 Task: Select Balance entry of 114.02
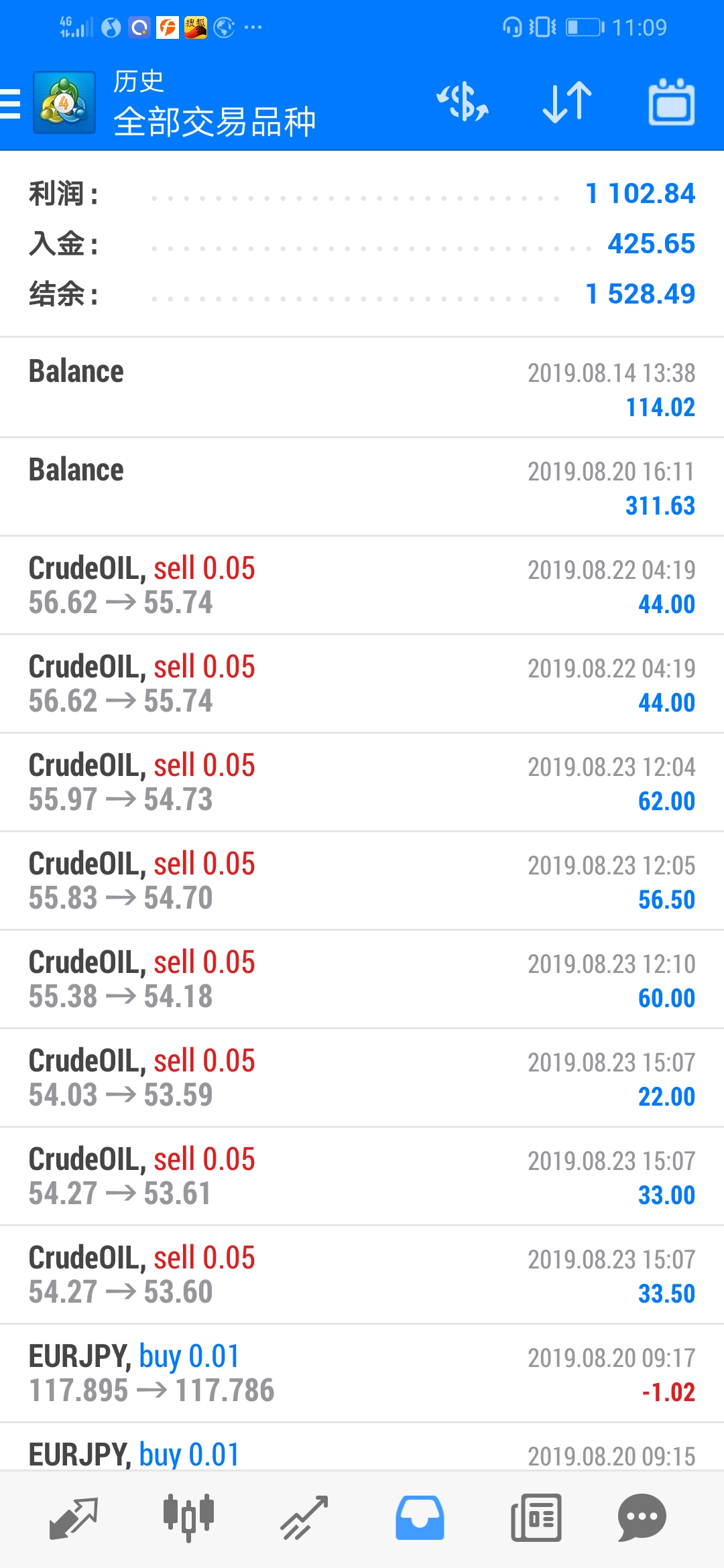[362, 388]
